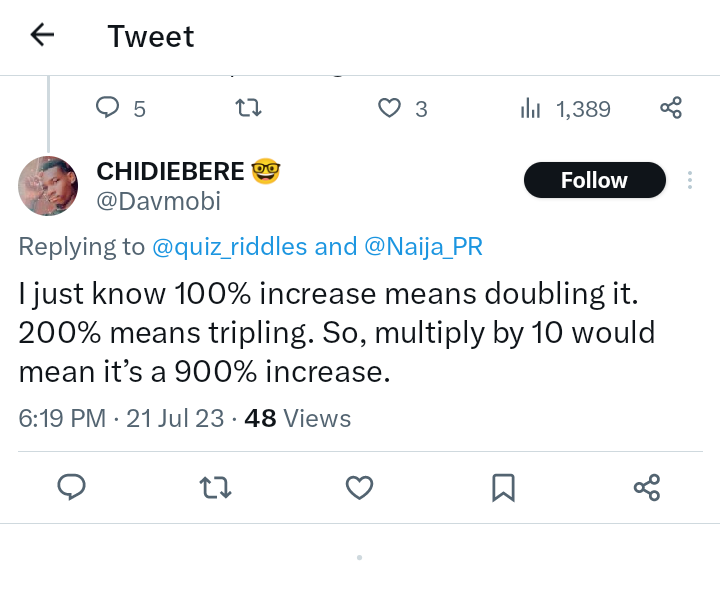
Task: Open the @quiz_riddles profile link
Action: tap(230, 246)
